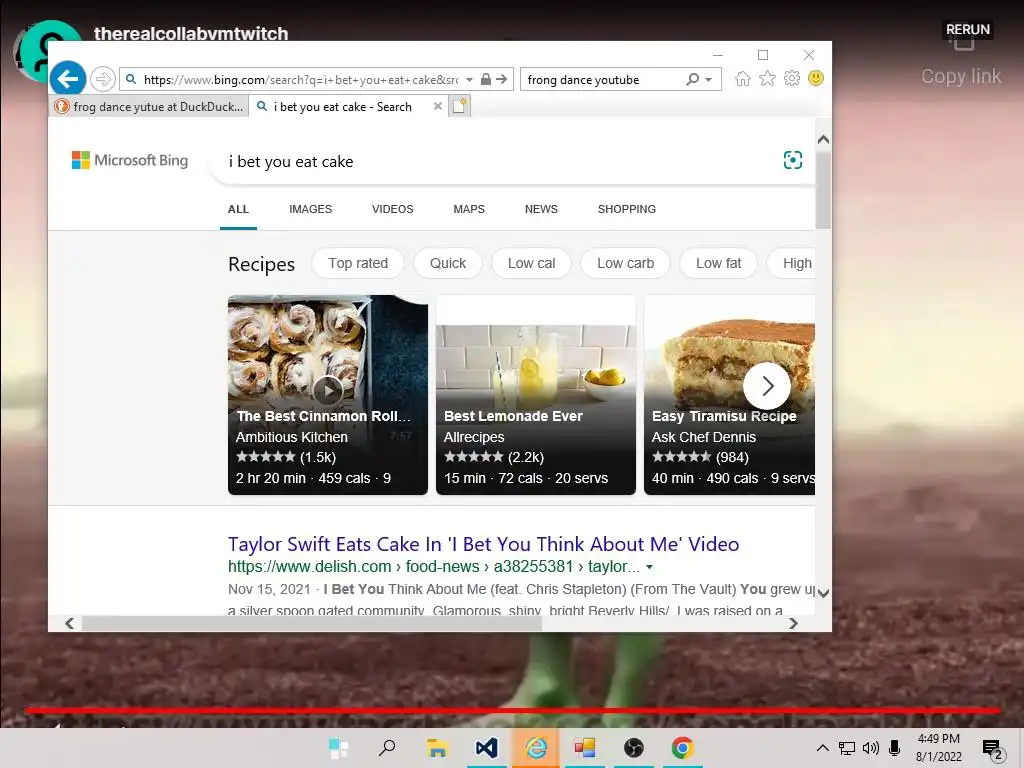
Task: Open the NEWS search tab
Action: (x=541, y=209)
